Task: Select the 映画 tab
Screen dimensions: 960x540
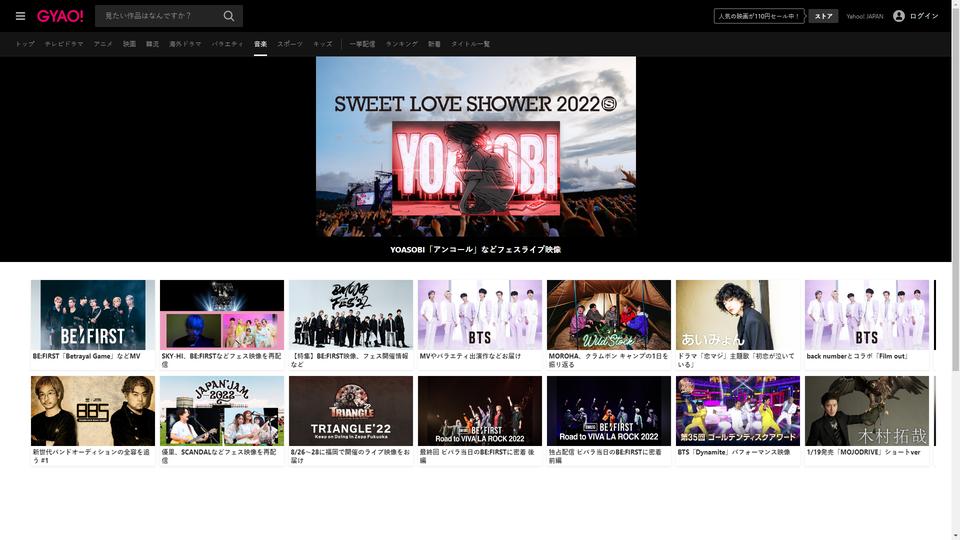Action: point(129,44)
